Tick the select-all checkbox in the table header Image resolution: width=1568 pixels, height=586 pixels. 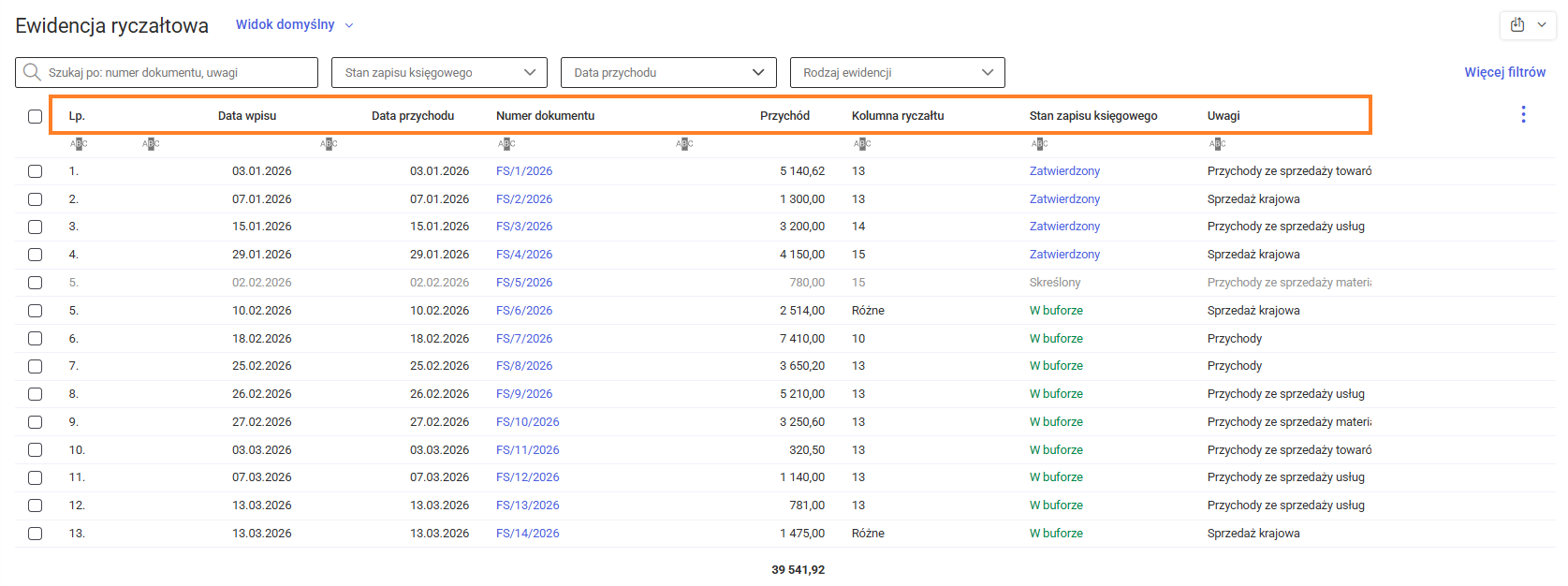[35, 116]
